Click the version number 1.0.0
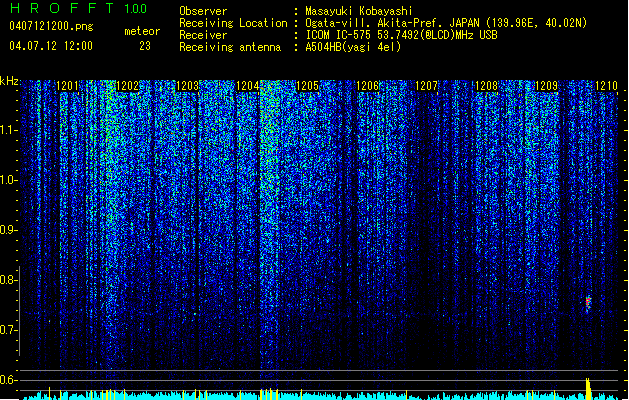This screenshot has height=400, width=629. [x=135, y=9]
